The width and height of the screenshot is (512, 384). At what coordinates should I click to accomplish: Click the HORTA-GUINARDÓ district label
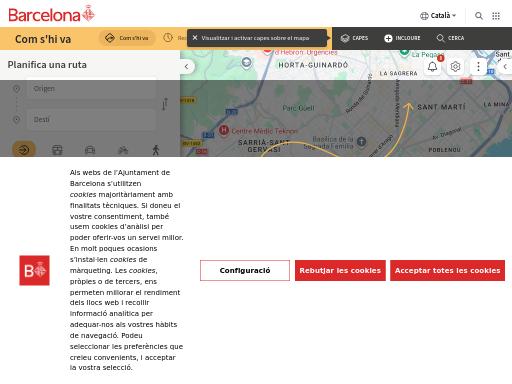[313, 65]
